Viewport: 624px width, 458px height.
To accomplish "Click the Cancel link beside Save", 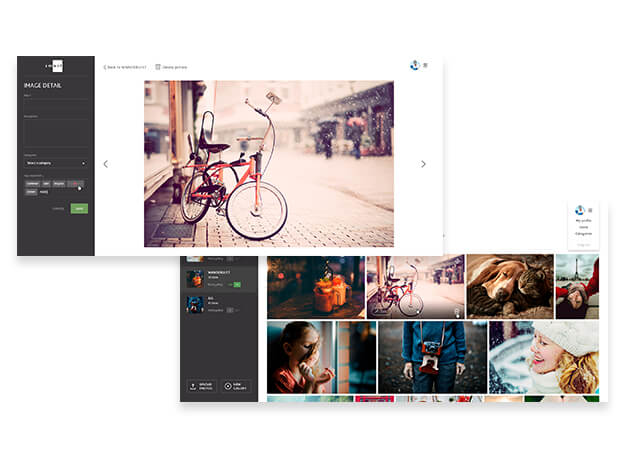I will pos(59,208).
